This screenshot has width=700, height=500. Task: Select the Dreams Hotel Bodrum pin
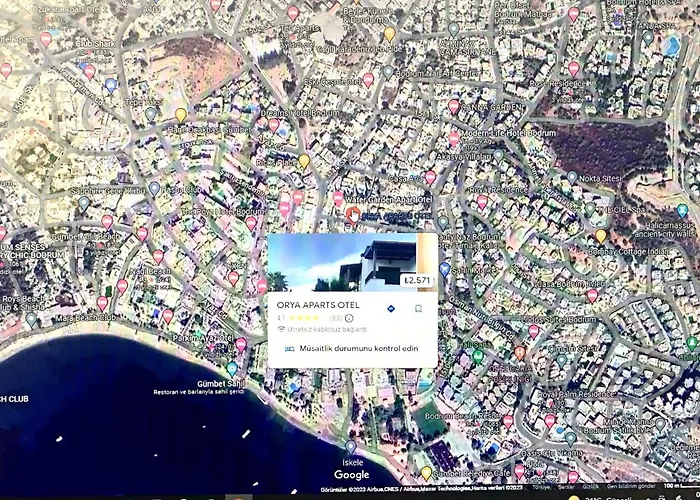tap(274, 125)
